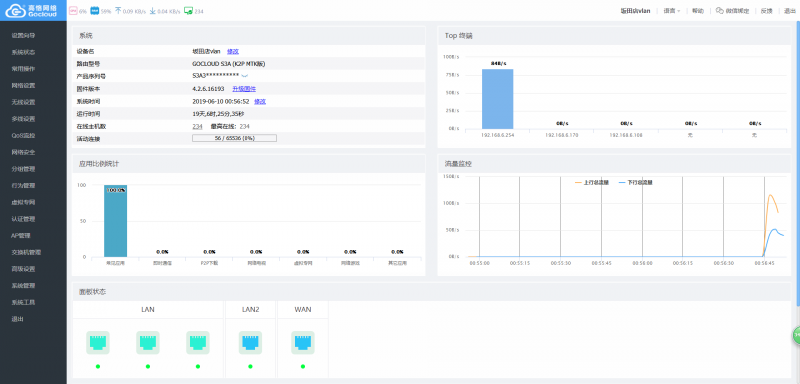Open QoS monitoring in the sidebar
This screenshot has width=800, height=384.
coord(23,136)
